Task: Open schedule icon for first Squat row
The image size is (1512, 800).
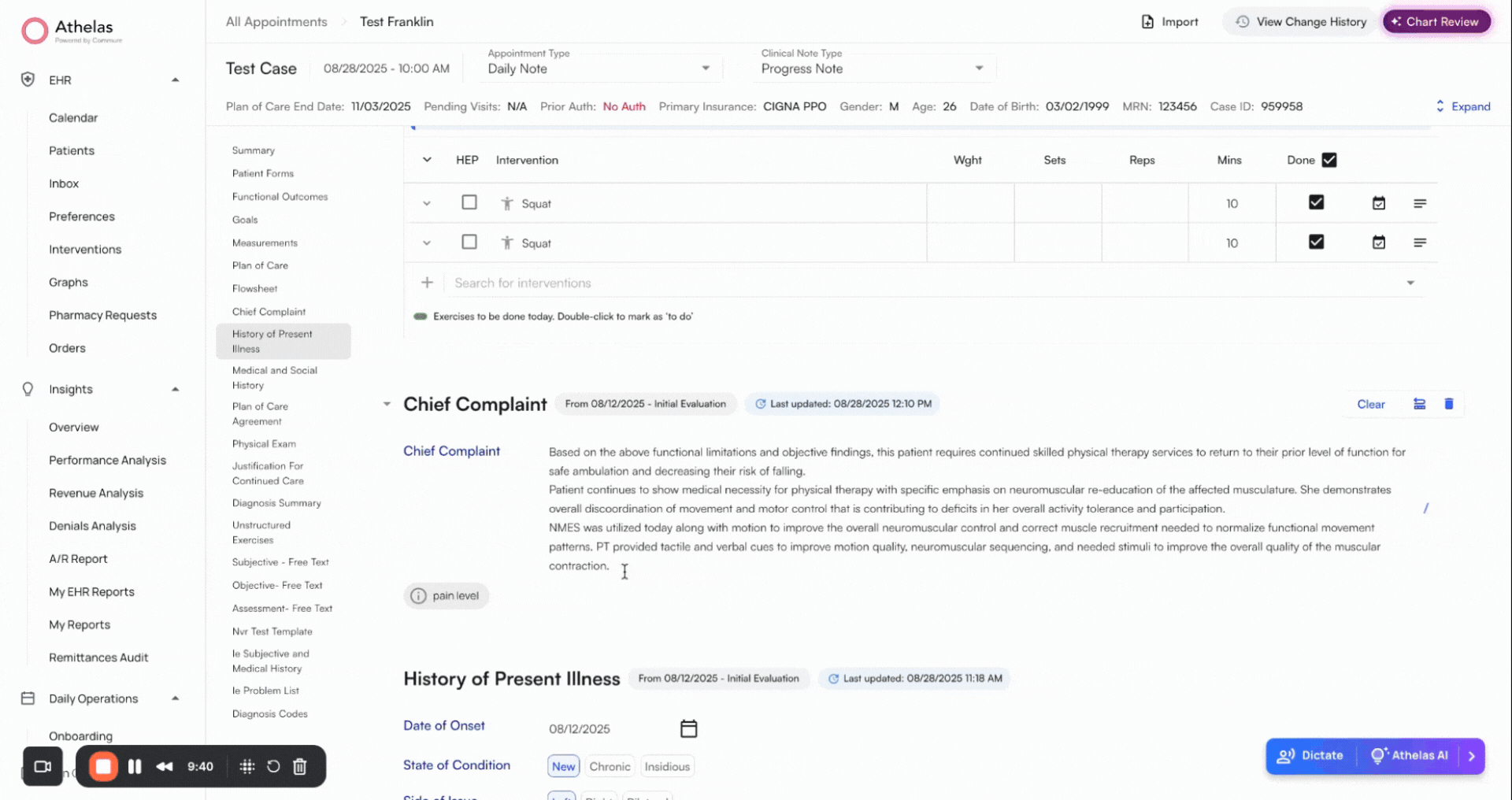Action: 1378,203
